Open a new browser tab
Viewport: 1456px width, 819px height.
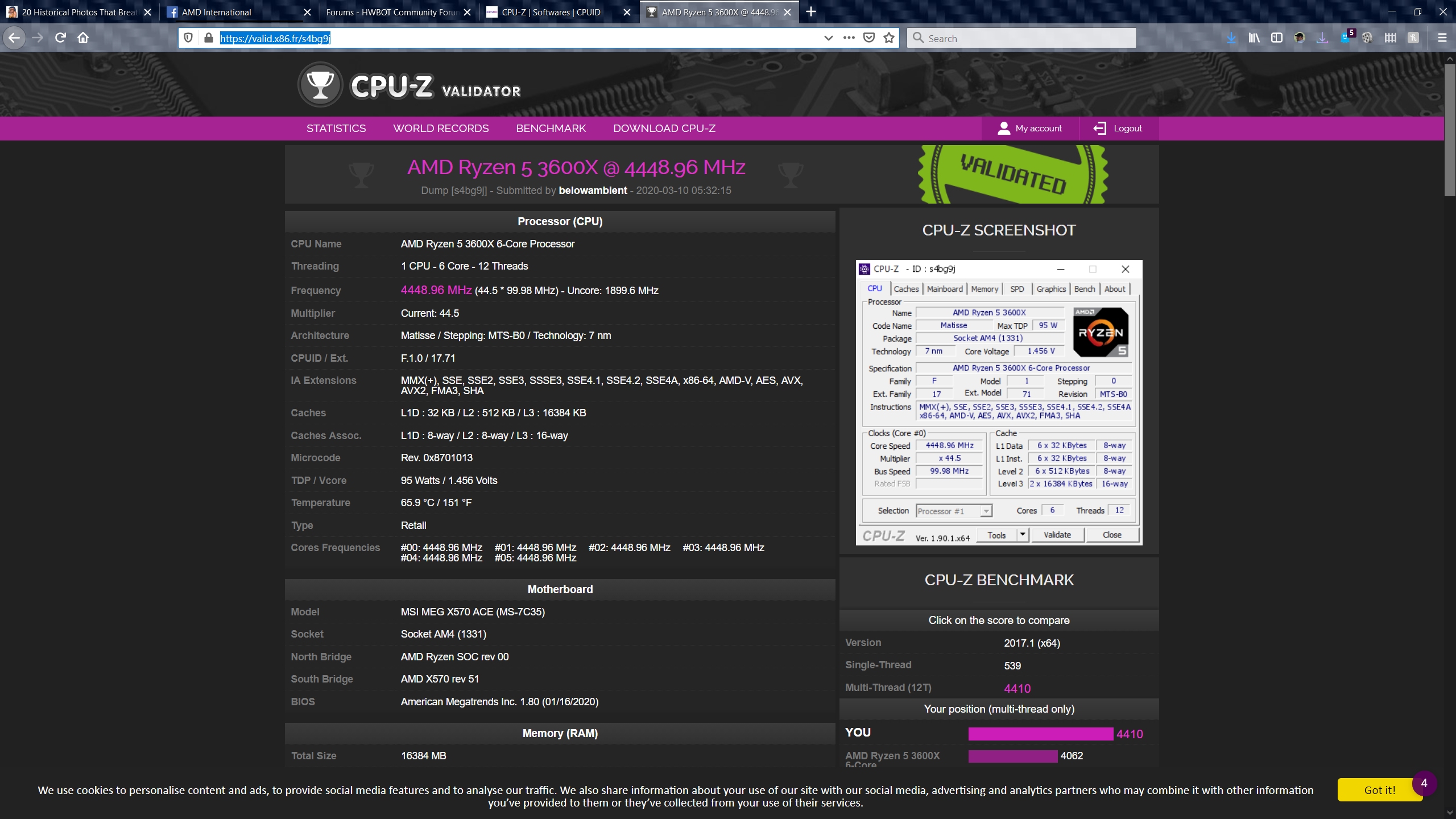click(811, 12)
